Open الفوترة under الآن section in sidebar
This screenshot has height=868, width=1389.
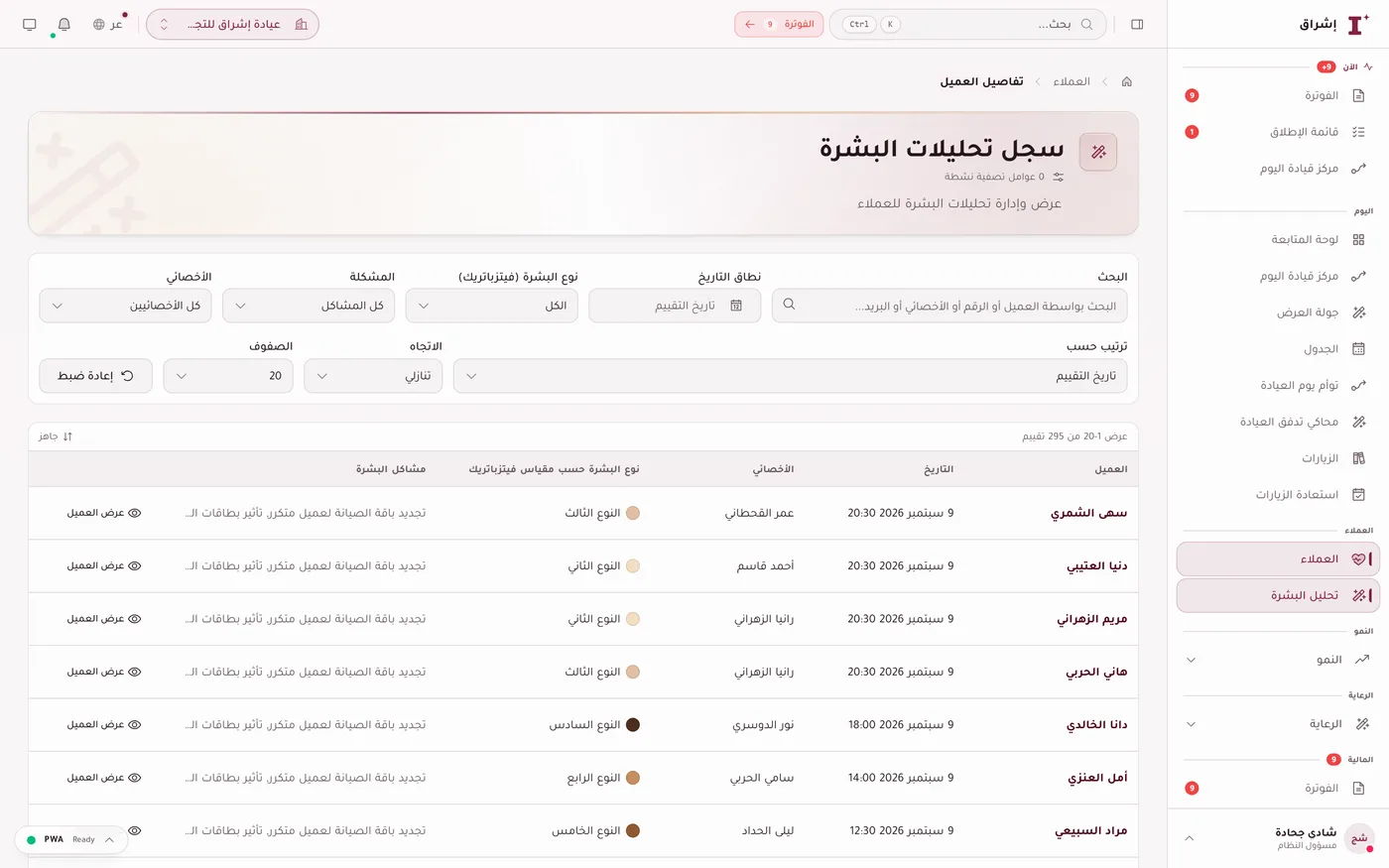coord(1278,95)
